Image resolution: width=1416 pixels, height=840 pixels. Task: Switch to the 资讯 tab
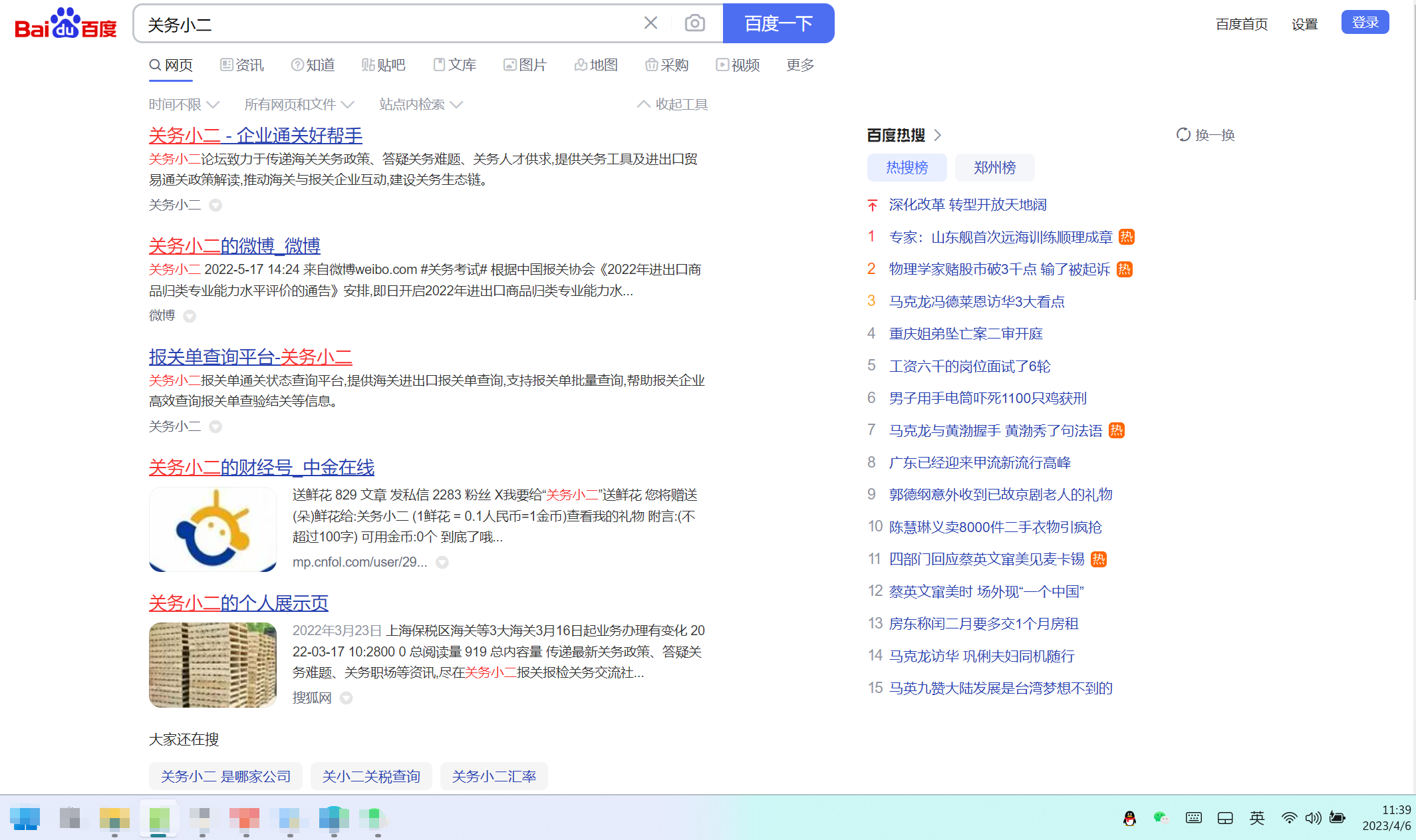point(242,65)
